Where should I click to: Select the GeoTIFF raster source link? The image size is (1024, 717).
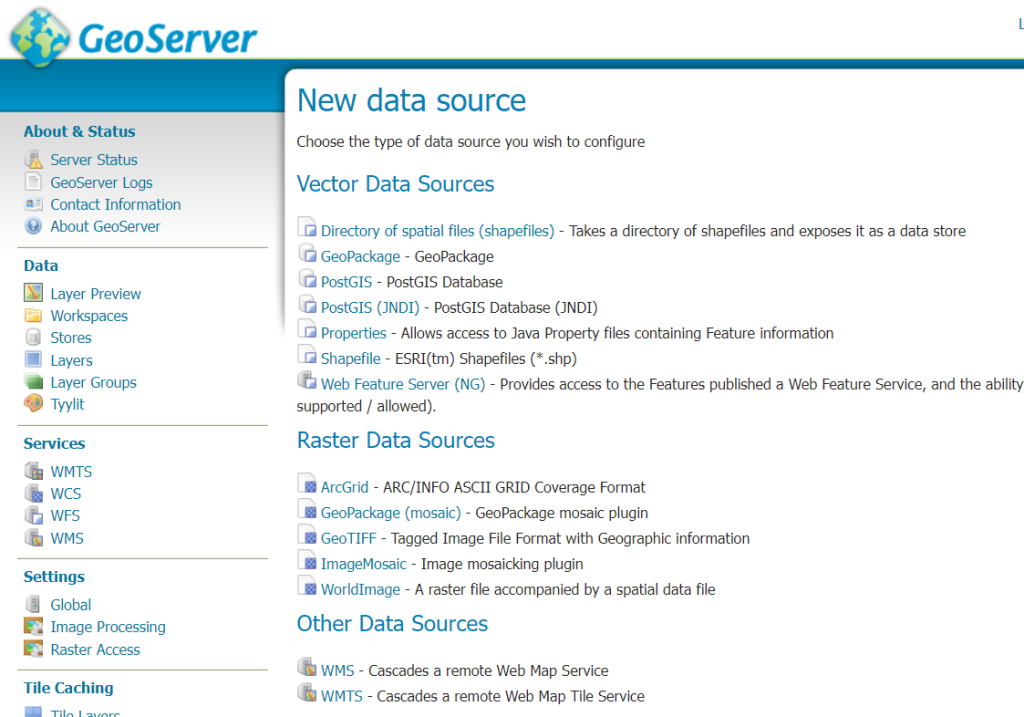click(349, 538)
